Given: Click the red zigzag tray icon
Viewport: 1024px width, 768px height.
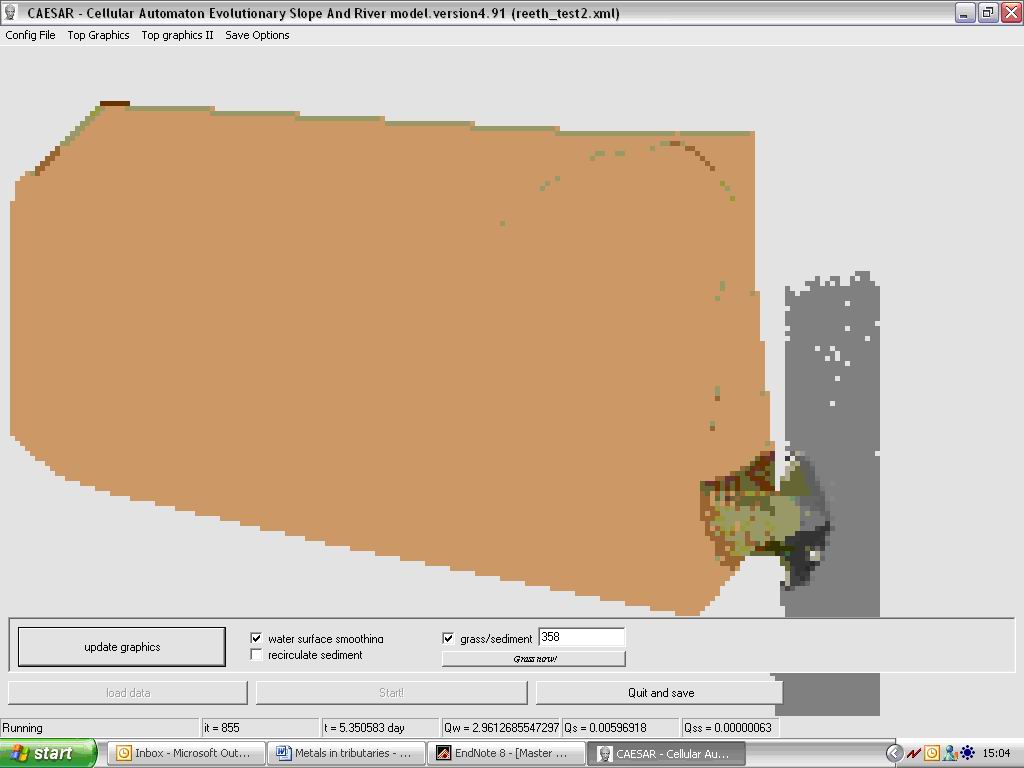Looking at the screenshot, I should click(914, 754).
